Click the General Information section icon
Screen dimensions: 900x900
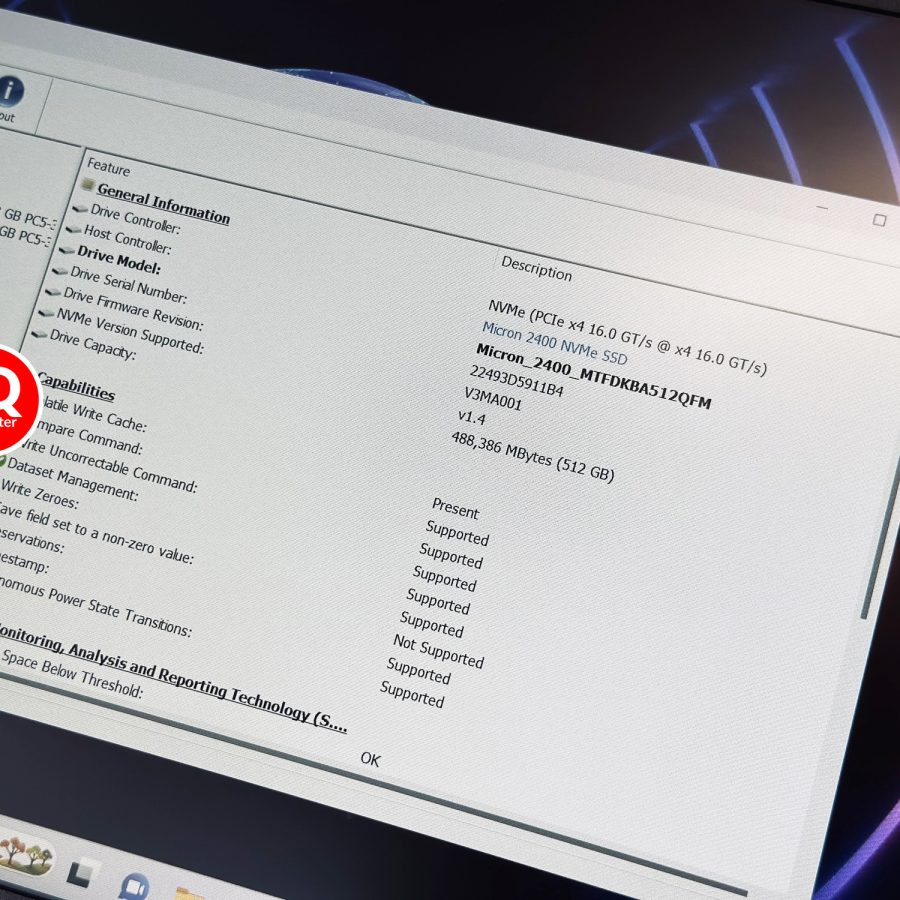pos(88,184)
